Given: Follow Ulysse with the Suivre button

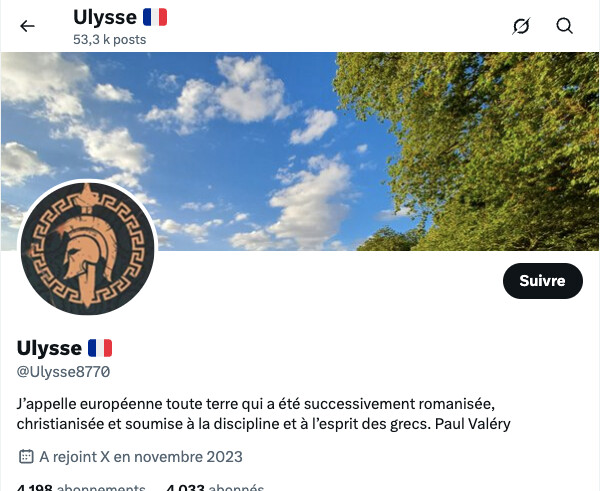Looking at the screenshot, I should pyautogui.click(x=543, y=281).
